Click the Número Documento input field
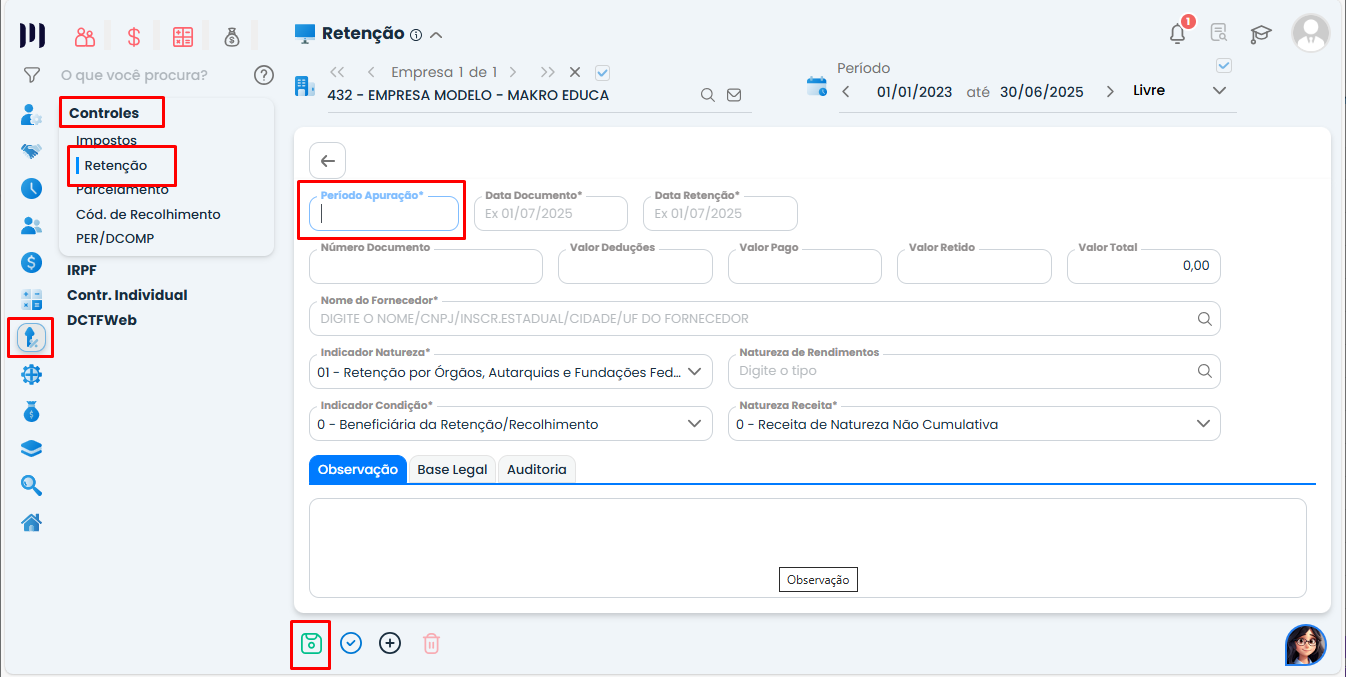The width and height of the screenshot is (1346, 677). tap(426, 267)
